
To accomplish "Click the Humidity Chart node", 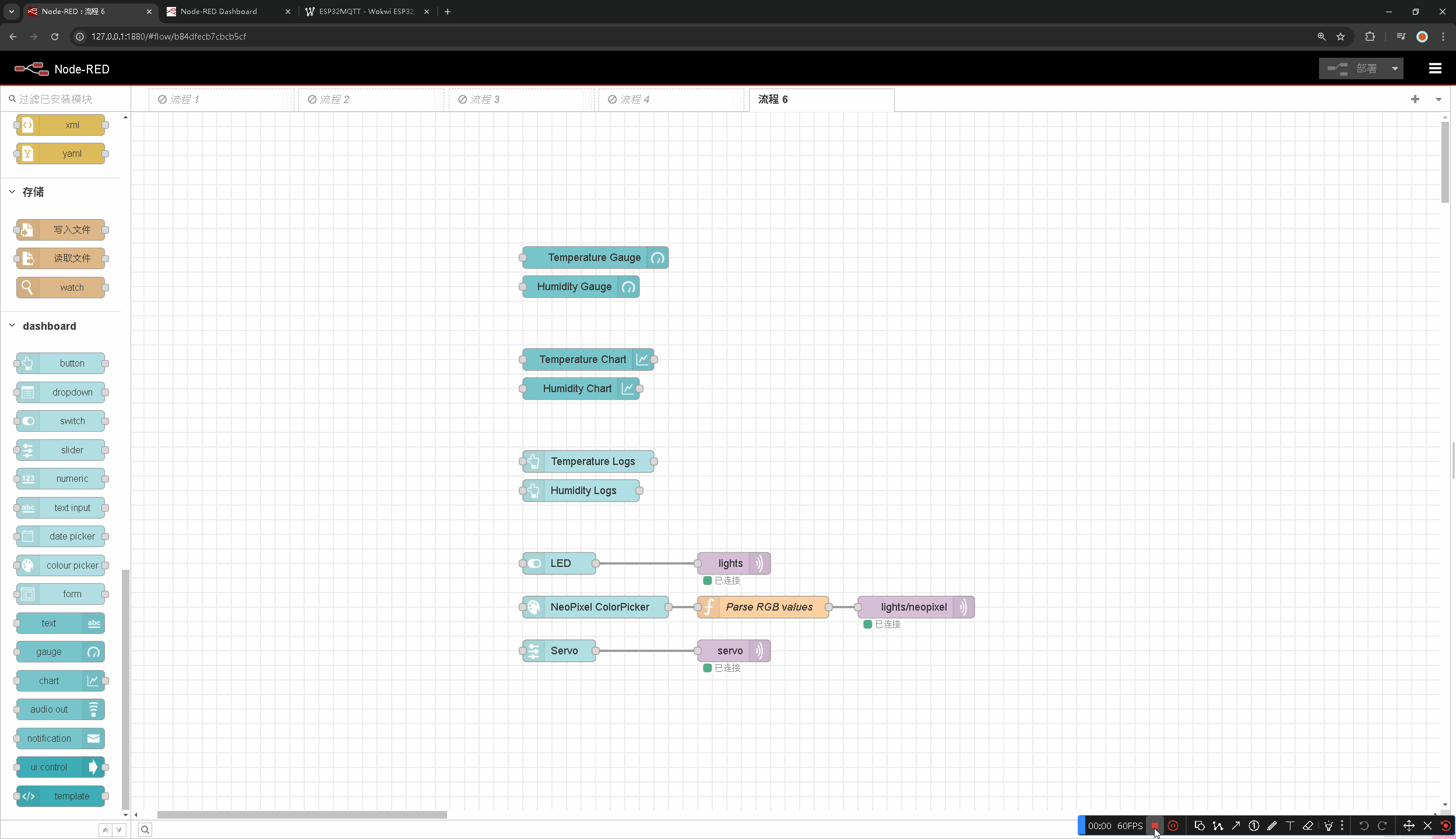I will pos(576,389).
